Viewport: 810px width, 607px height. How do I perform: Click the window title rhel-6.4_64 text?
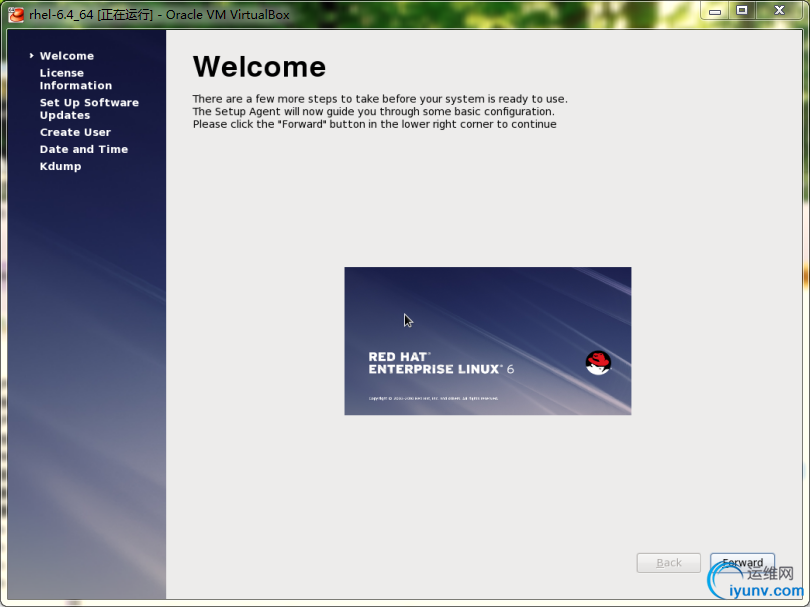pos(61,14)
